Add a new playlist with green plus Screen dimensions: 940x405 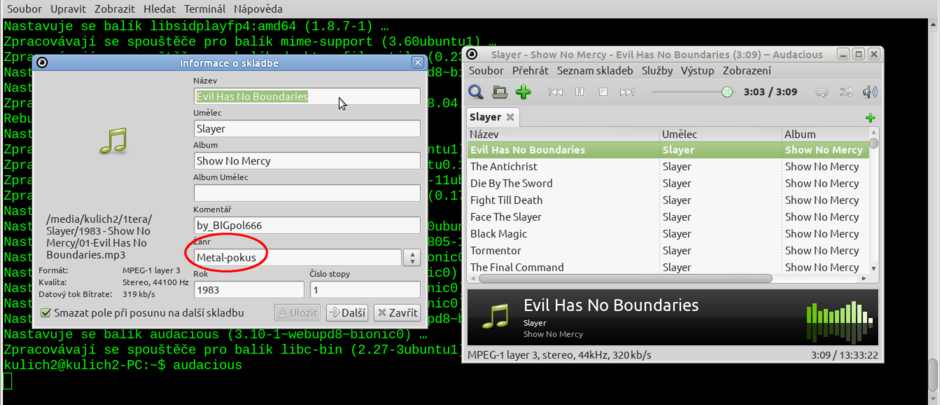pyautogui.click(x=870, y=118)
